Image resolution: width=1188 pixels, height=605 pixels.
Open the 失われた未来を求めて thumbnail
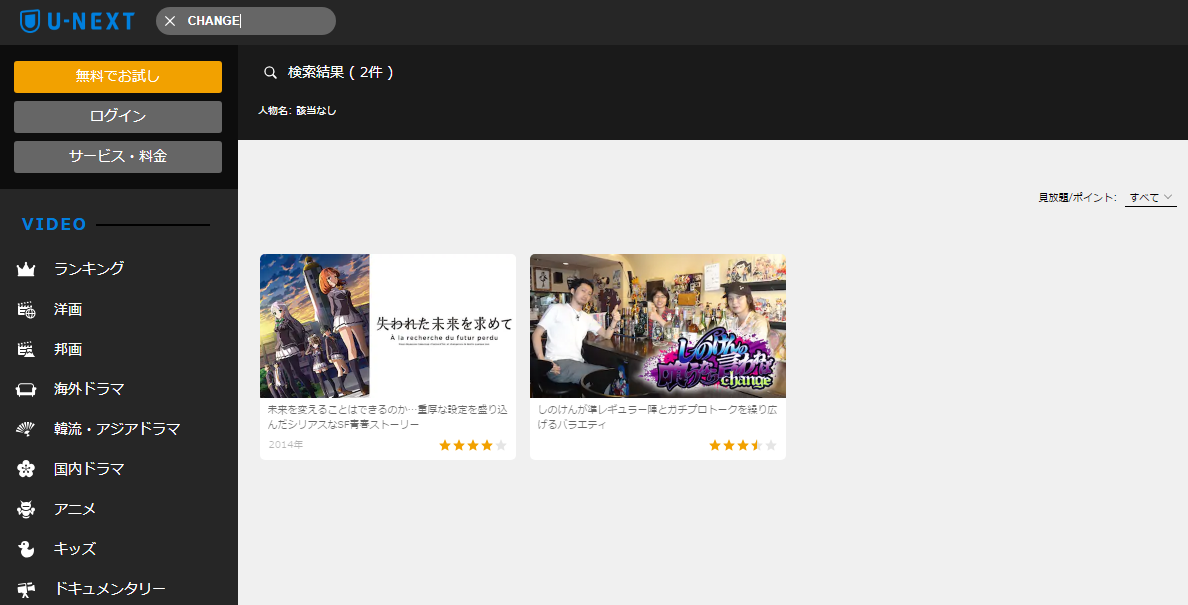(x=388, y=326)
